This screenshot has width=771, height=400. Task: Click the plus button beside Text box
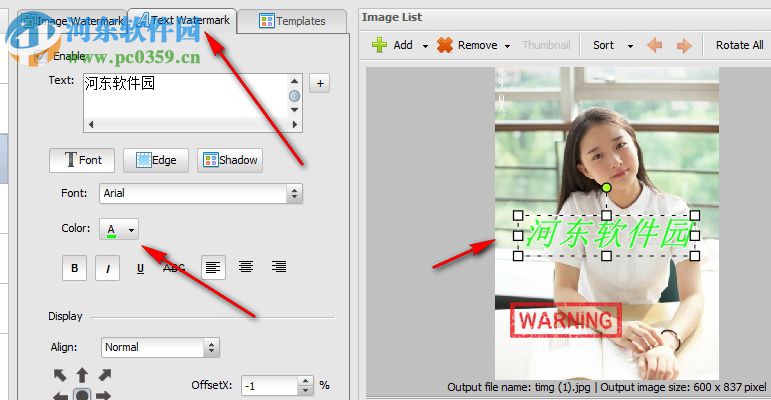click(320, 83)
